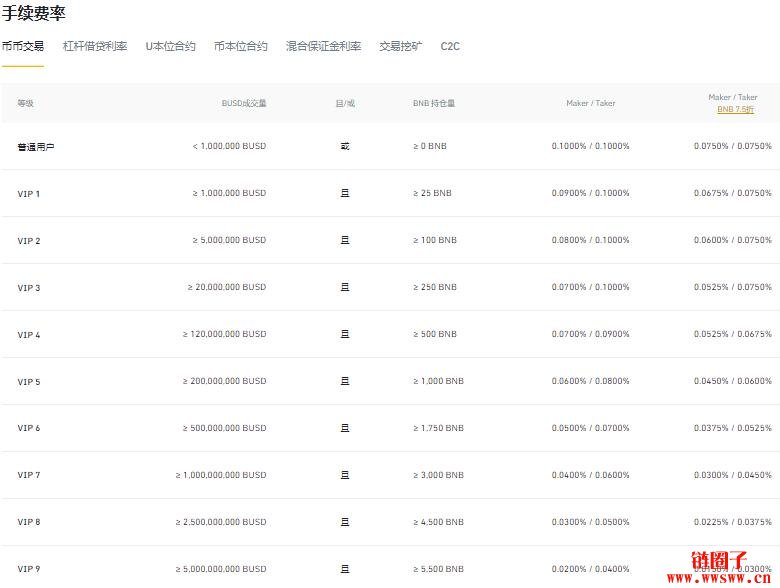Screen dimensions: 780x588
Task: Click the 0.0700% / 0.1000% fee cell
Action: click(x=590, y=287)
